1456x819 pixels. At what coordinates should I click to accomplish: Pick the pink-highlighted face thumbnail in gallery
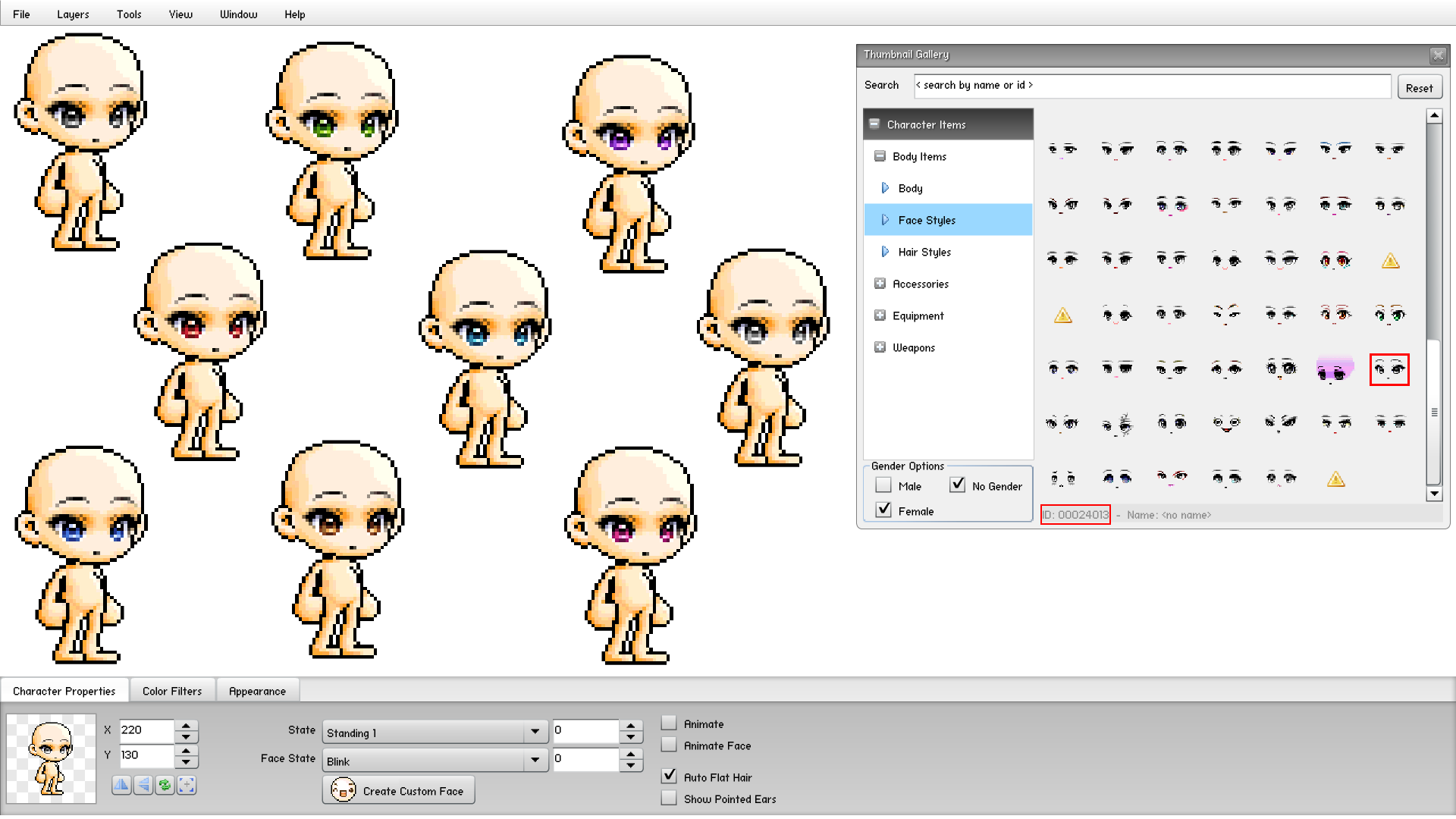pyautogui.click(x=1335, y=369)
